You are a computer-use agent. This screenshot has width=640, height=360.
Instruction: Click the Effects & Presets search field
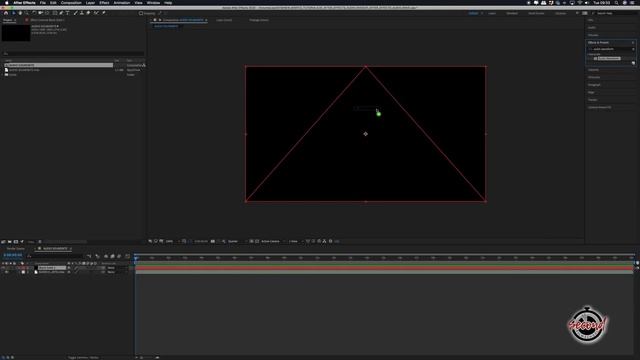tap(611, 49)
